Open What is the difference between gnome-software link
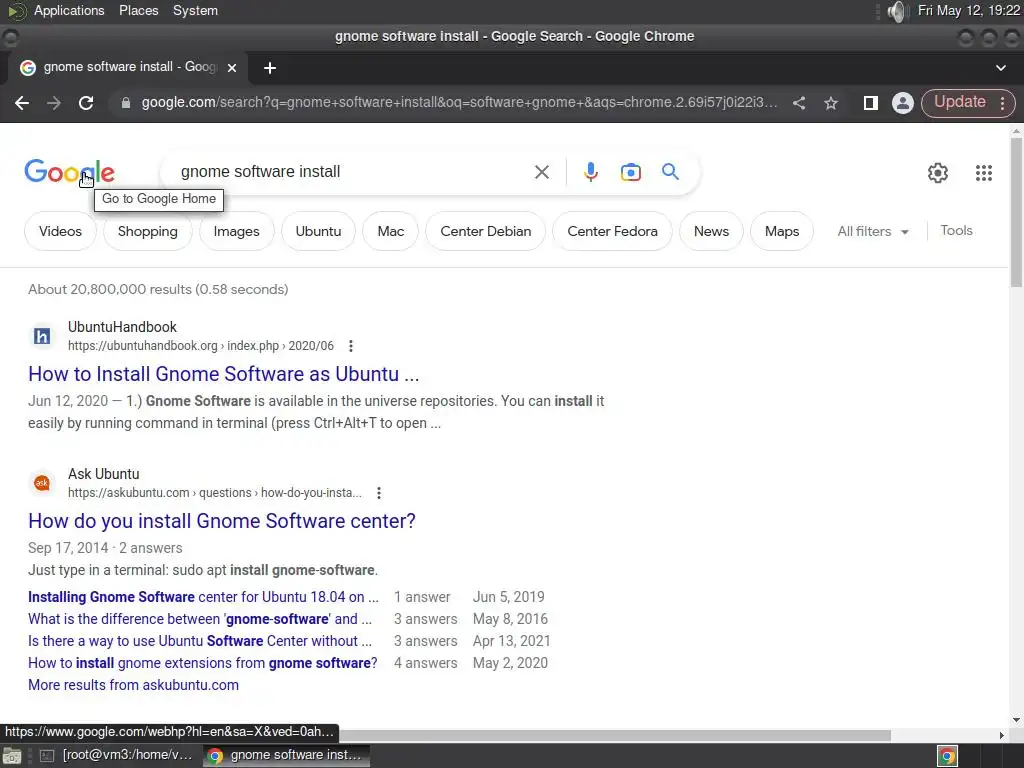 200,619
